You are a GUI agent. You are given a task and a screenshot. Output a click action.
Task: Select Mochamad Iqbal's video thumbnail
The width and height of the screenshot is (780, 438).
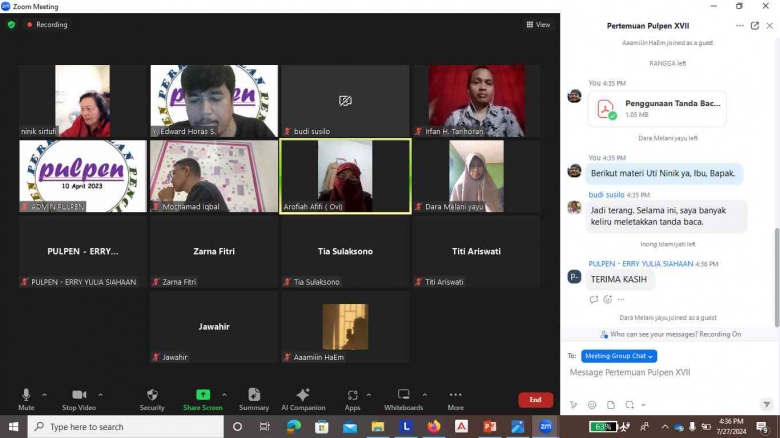coord(214,176)
